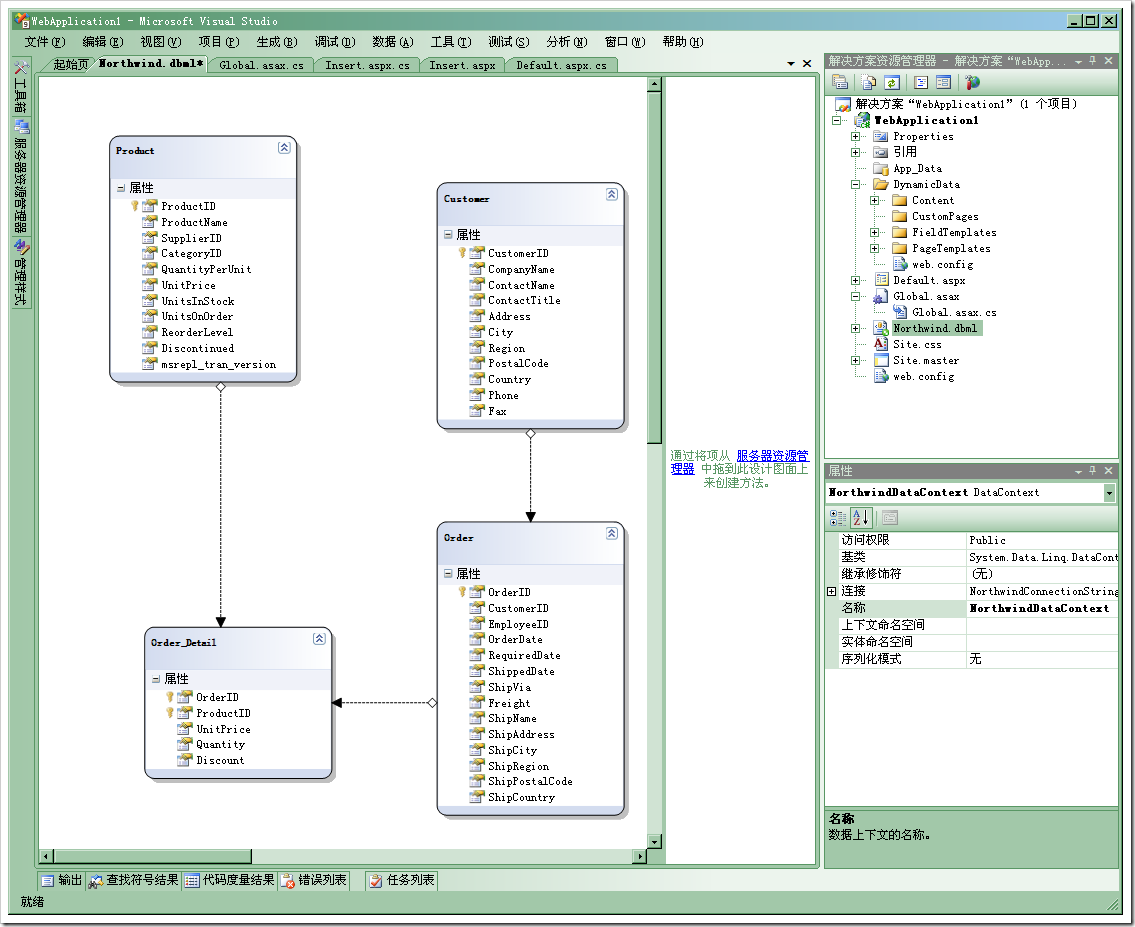Click WebApplication1 project icon
The image size is (1135, 927).
click(862, 120)
